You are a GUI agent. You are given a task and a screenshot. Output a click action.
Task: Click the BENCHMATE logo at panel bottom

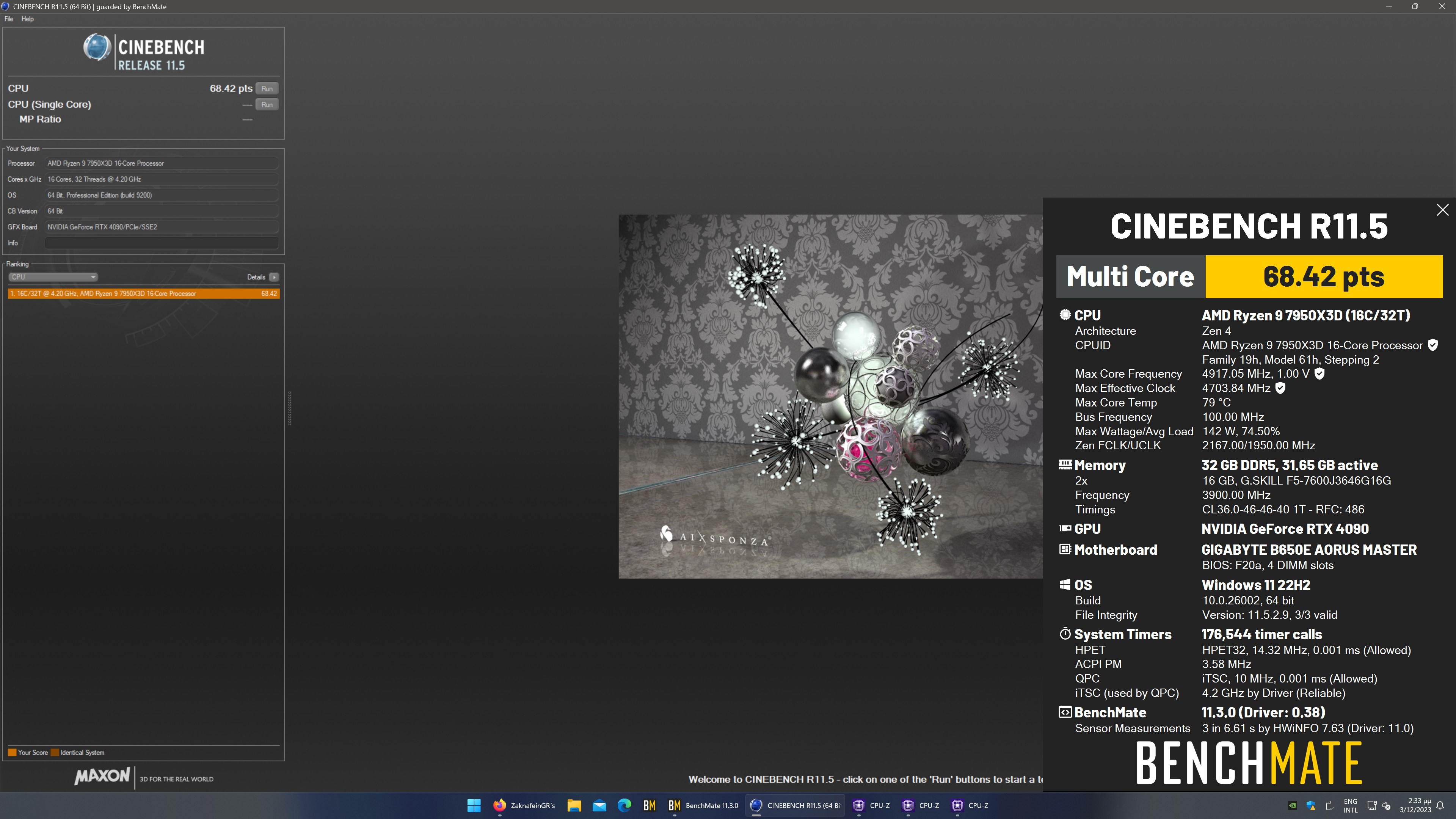[x=1249, y=763]
